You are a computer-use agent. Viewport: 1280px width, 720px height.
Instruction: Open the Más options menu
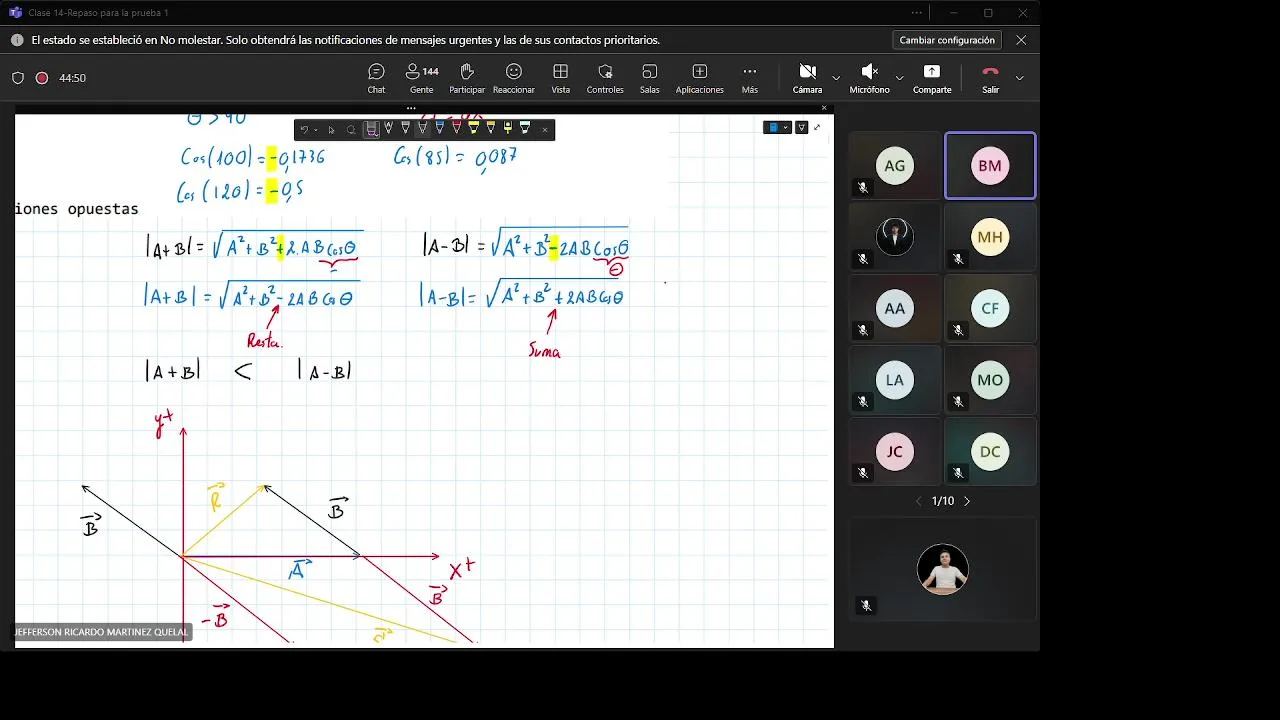[x=750, y=79]
